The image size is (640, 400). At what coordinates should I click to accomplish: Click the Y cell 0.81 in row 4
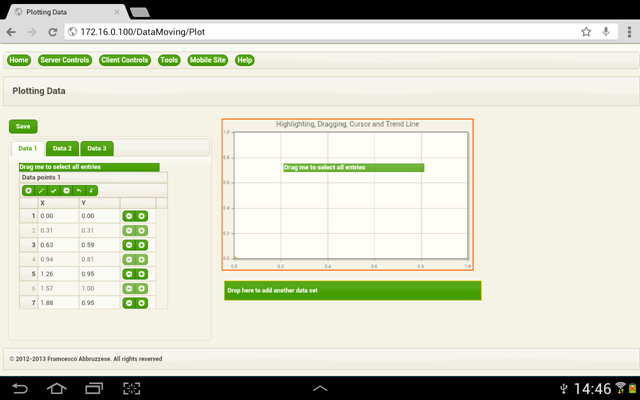[99, 260]
